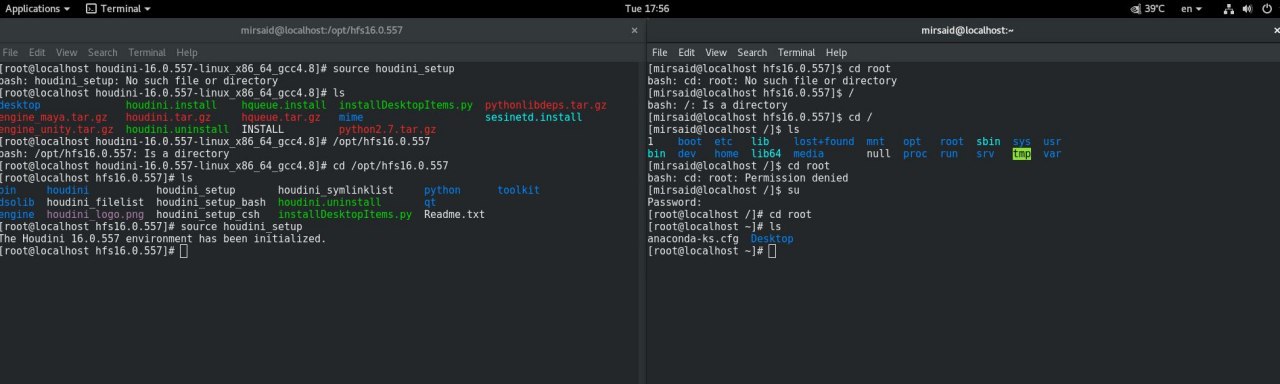Click Desktop directory in right terminal
The width and height of the screenshot is (1280, 384).
tap(772, 238)
